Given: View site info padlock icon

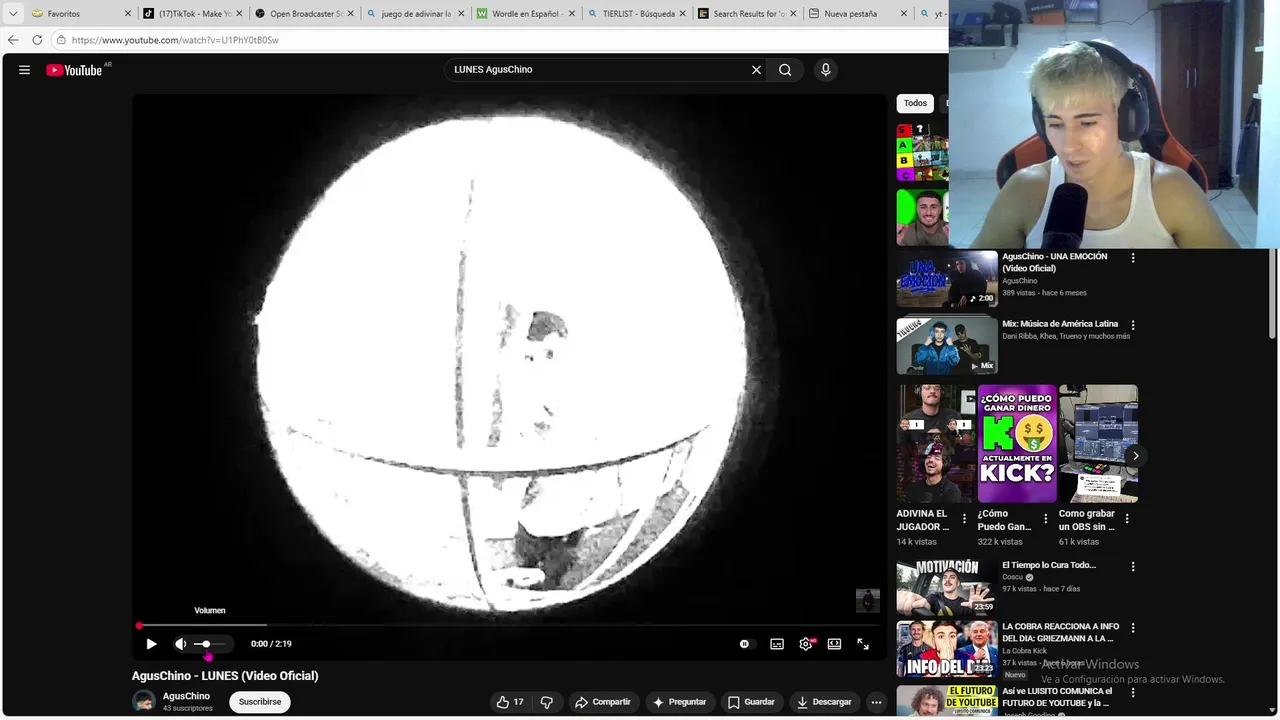Looking at the screenshot, I should tap(61, 40).
